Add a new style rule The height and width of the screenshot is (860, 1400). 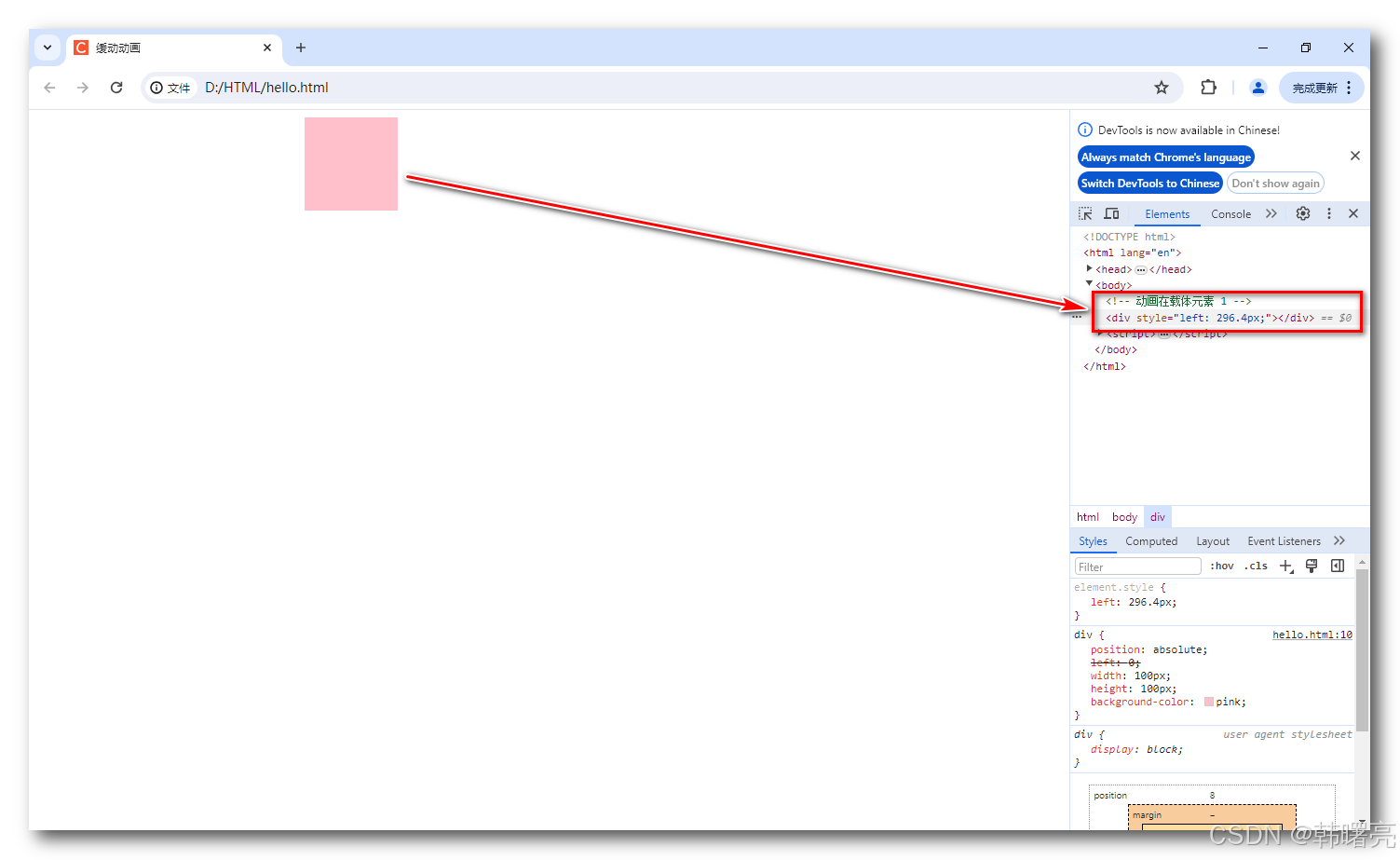click(x=1286, y=567)
